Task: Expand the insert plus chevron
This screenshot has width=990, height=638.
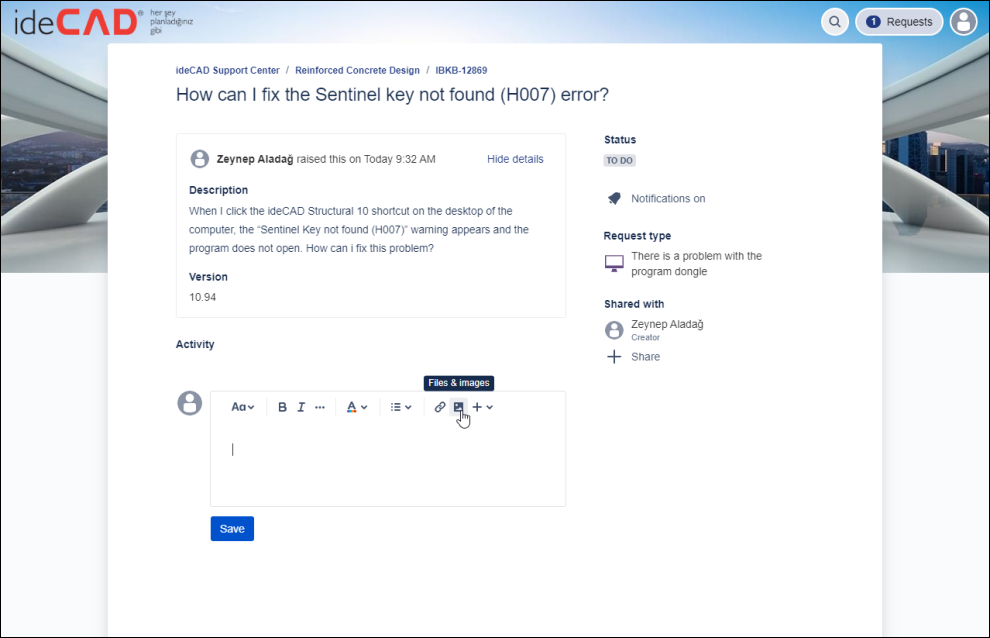Action: (490, 407)
